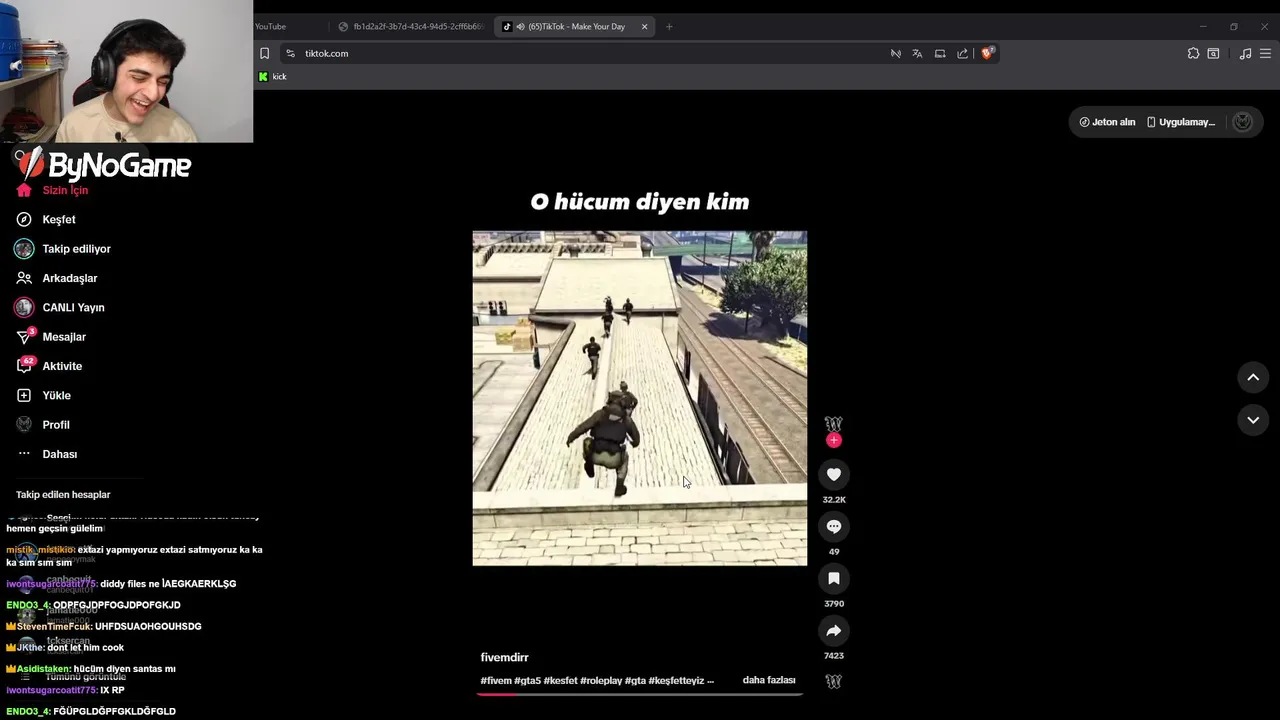Share the video with arrow icon
This screenshot has height=720, width=1280.
(x=834, y=630)
